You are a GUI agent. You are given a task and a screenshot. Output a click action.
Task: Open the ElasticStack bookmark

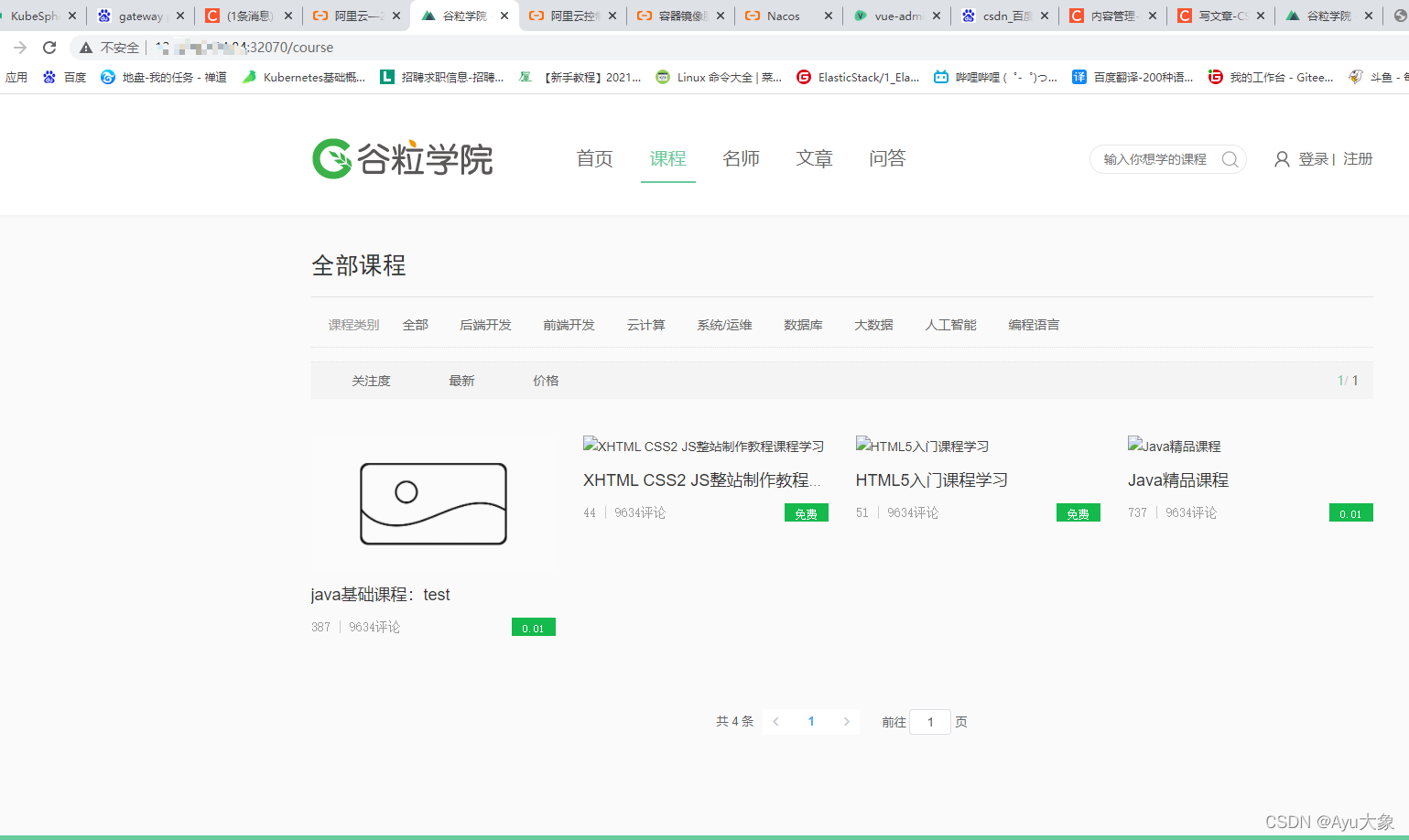[x=859, y=78]
